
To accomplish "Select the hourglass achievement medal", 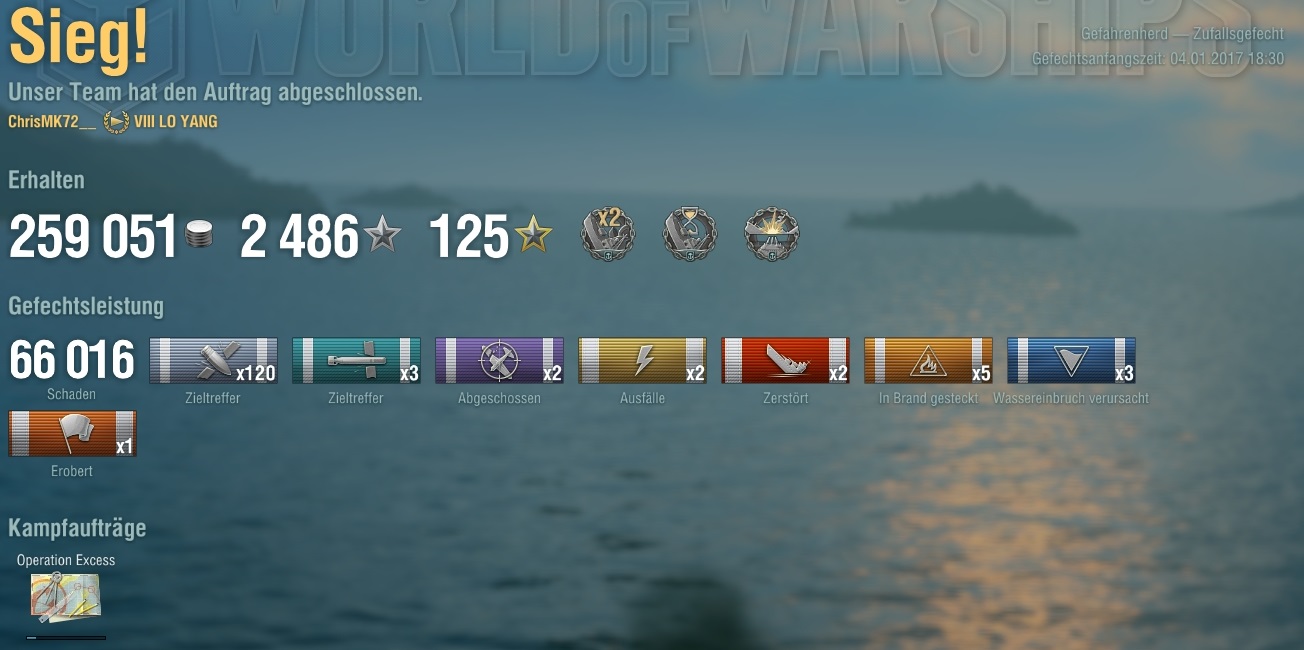I will point(690,235).
